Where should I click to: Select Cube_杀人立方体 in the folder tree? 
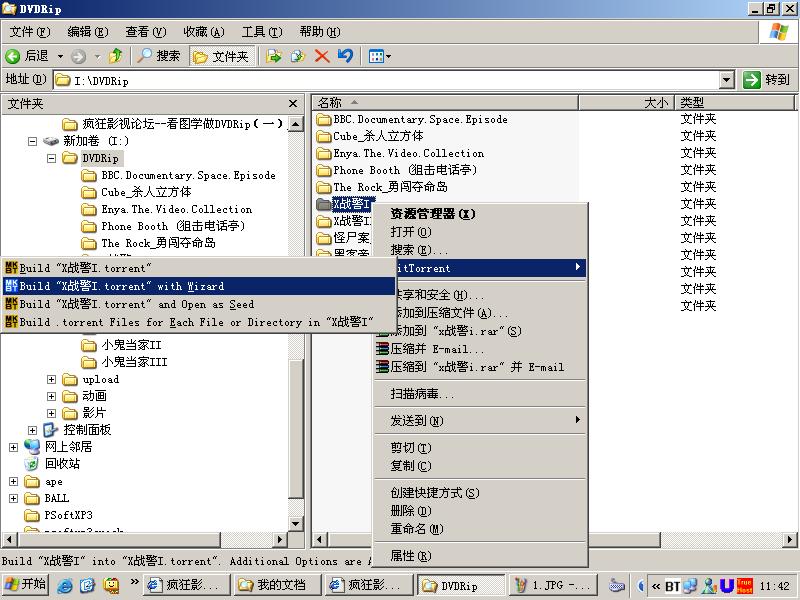[x=146, y=192]
